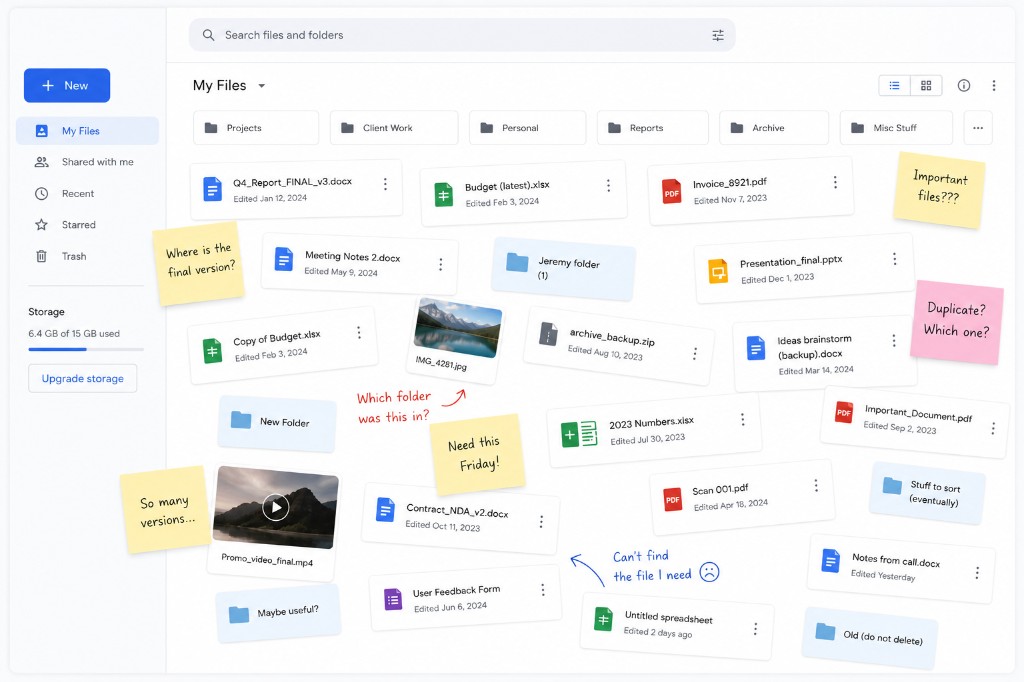Screen dimensions: 1024x682
Task: Click the zip archive icon of archive_backup.zip
Action: [x=548, y=334]
